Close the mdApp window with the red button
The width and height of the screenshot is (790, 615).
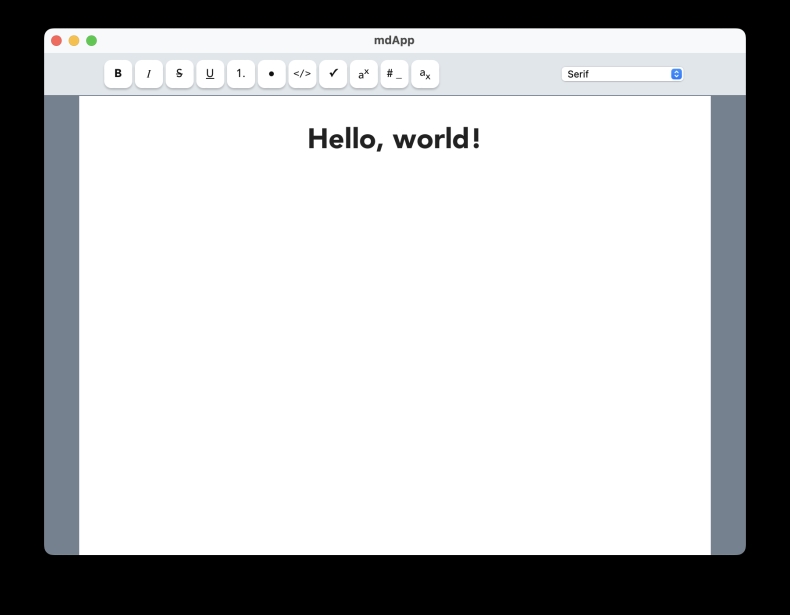click(x=57, y=40)
